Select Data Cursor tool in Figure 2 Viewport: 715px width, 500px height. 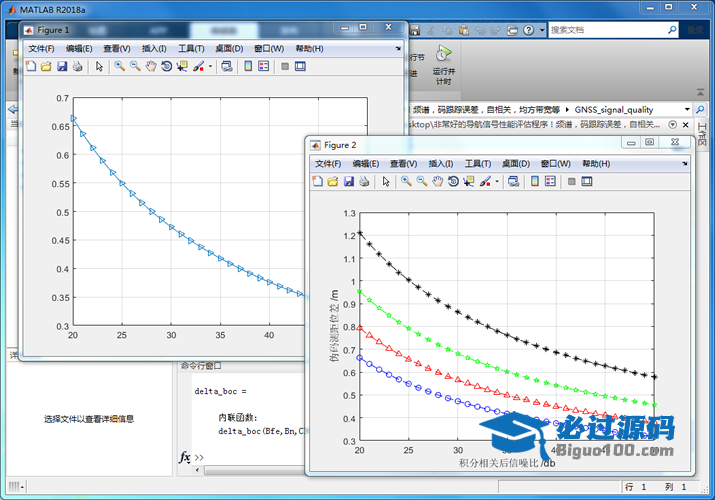click(468, 182)
